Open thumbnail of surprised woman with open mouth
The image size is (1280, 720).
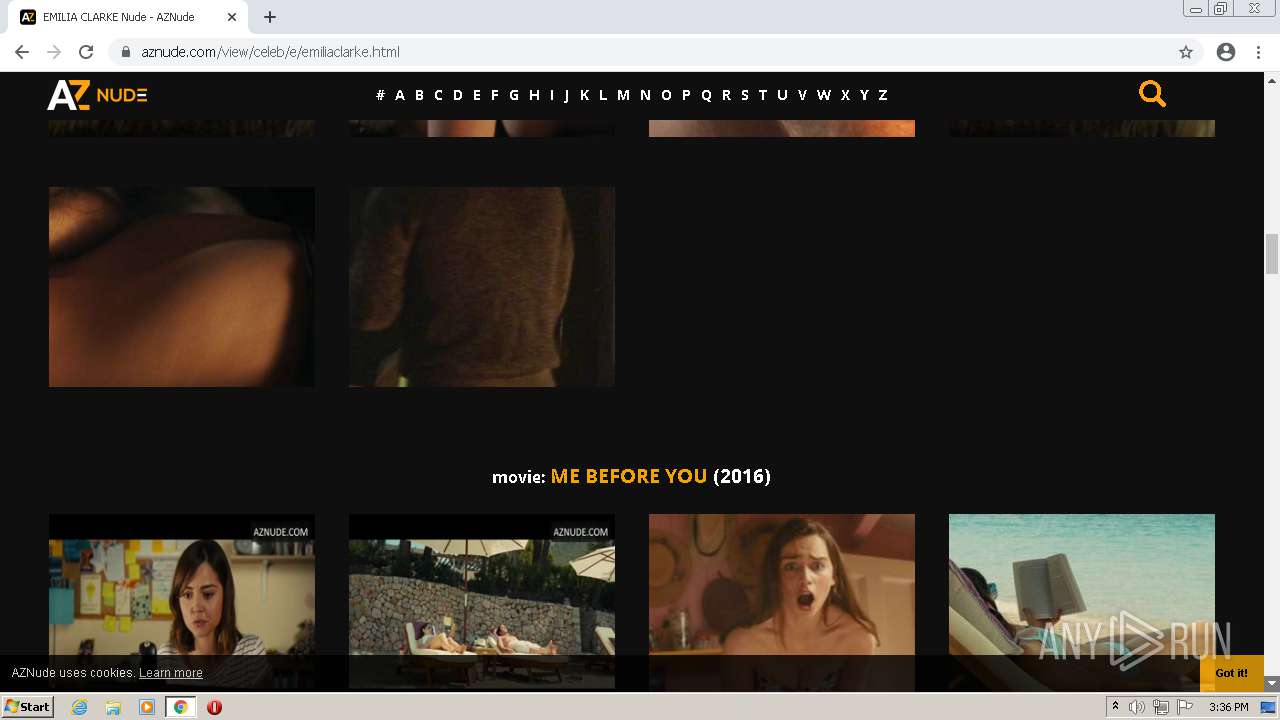coord(782,602)
